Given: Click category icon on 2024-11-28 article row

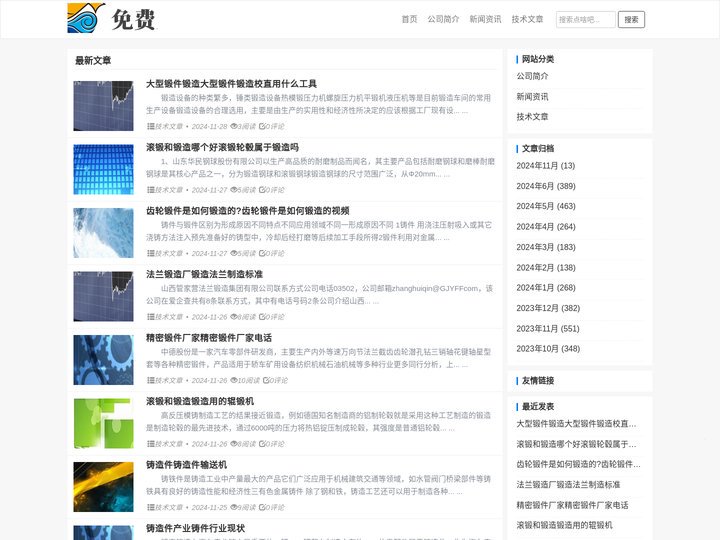Looking at the screenshot, I should tap(150, 126).
